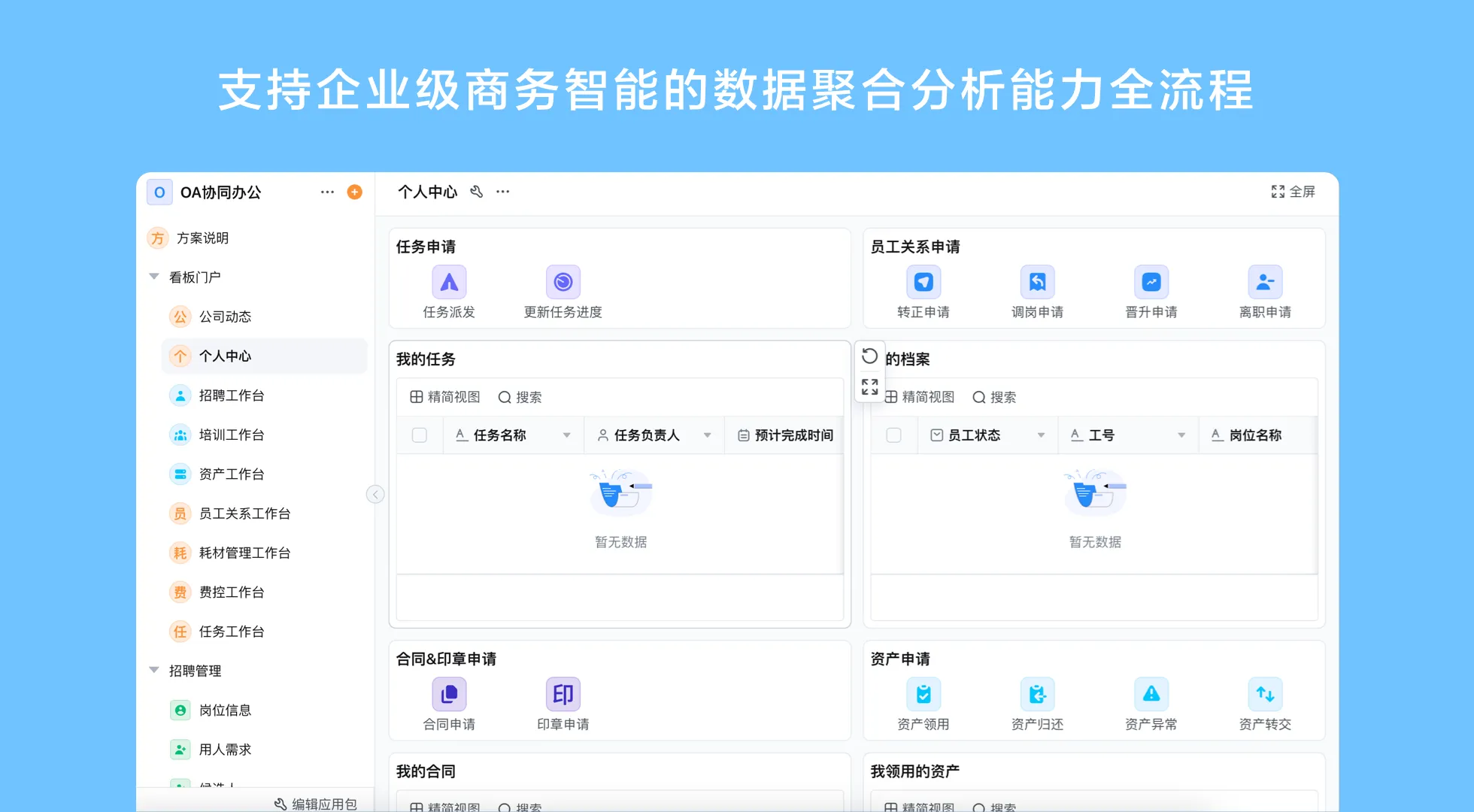
Task: Open the 任务负责人 column dropdown
Action: (707, 435)
